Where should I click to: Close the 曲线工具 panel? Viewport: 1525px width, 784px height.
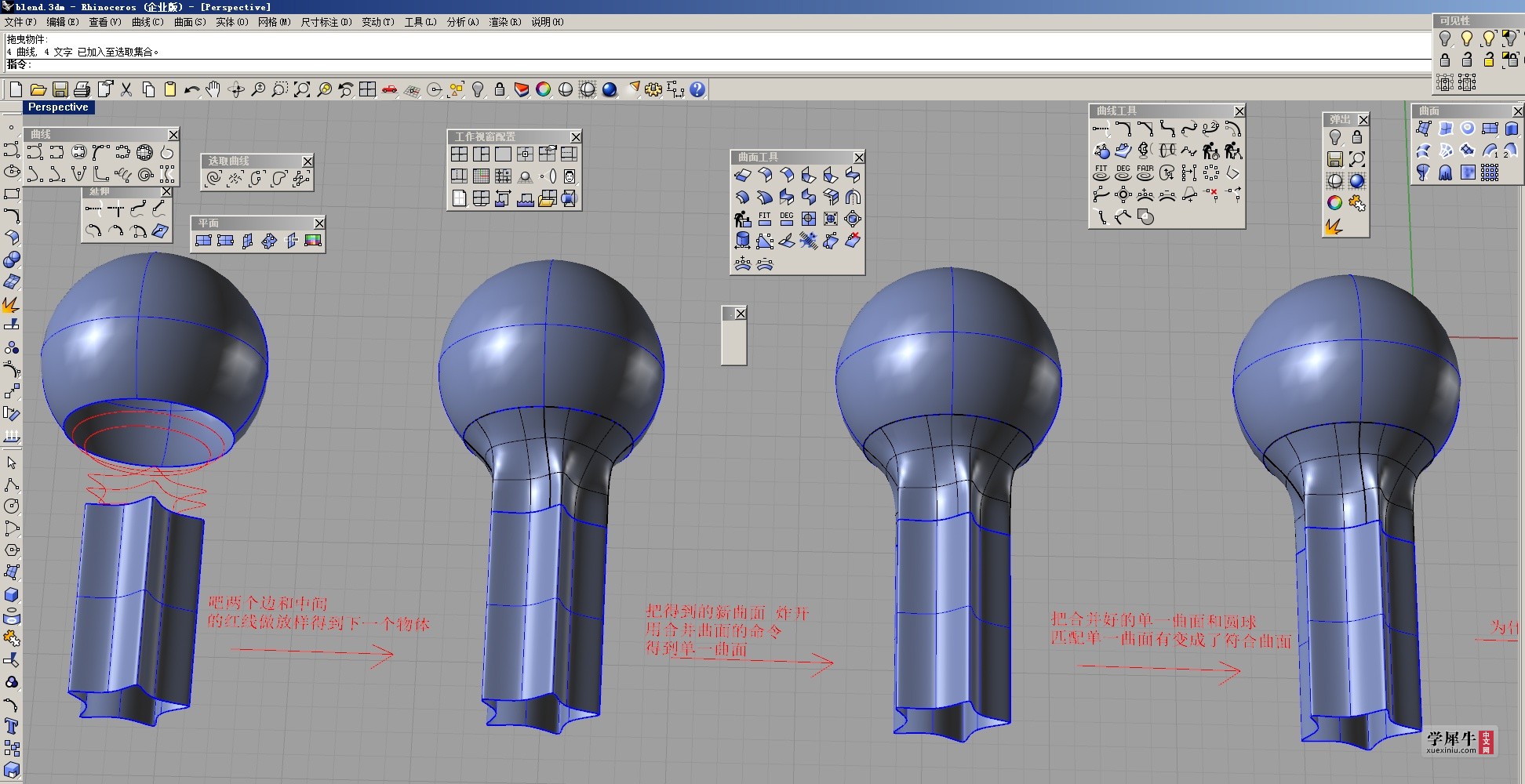coord(1239,111)
